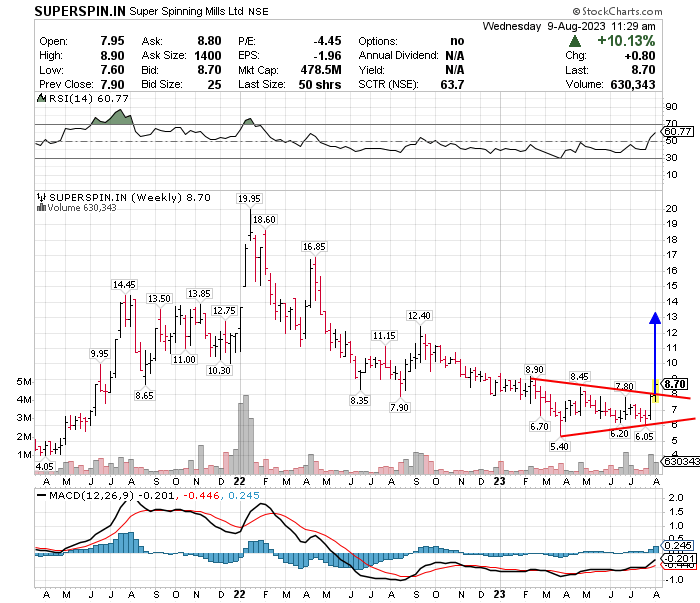Click the 8.65 low price label
Screen dimensions: 700x603
point(145,395)
